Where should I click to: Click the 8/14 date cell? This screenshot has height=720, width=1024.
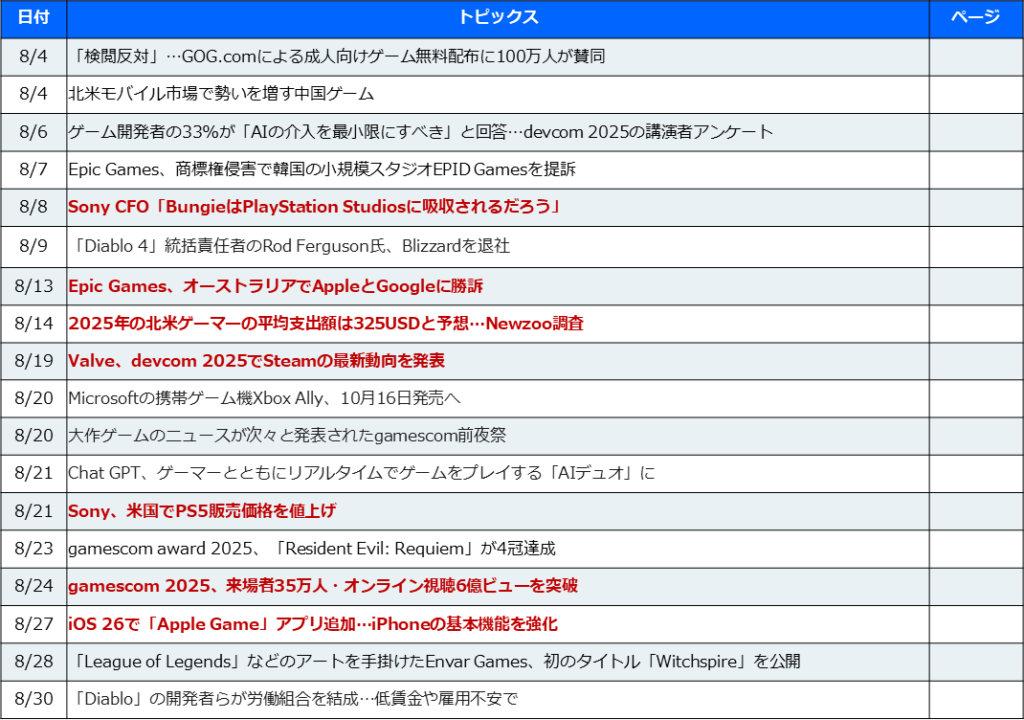(33, 323)
